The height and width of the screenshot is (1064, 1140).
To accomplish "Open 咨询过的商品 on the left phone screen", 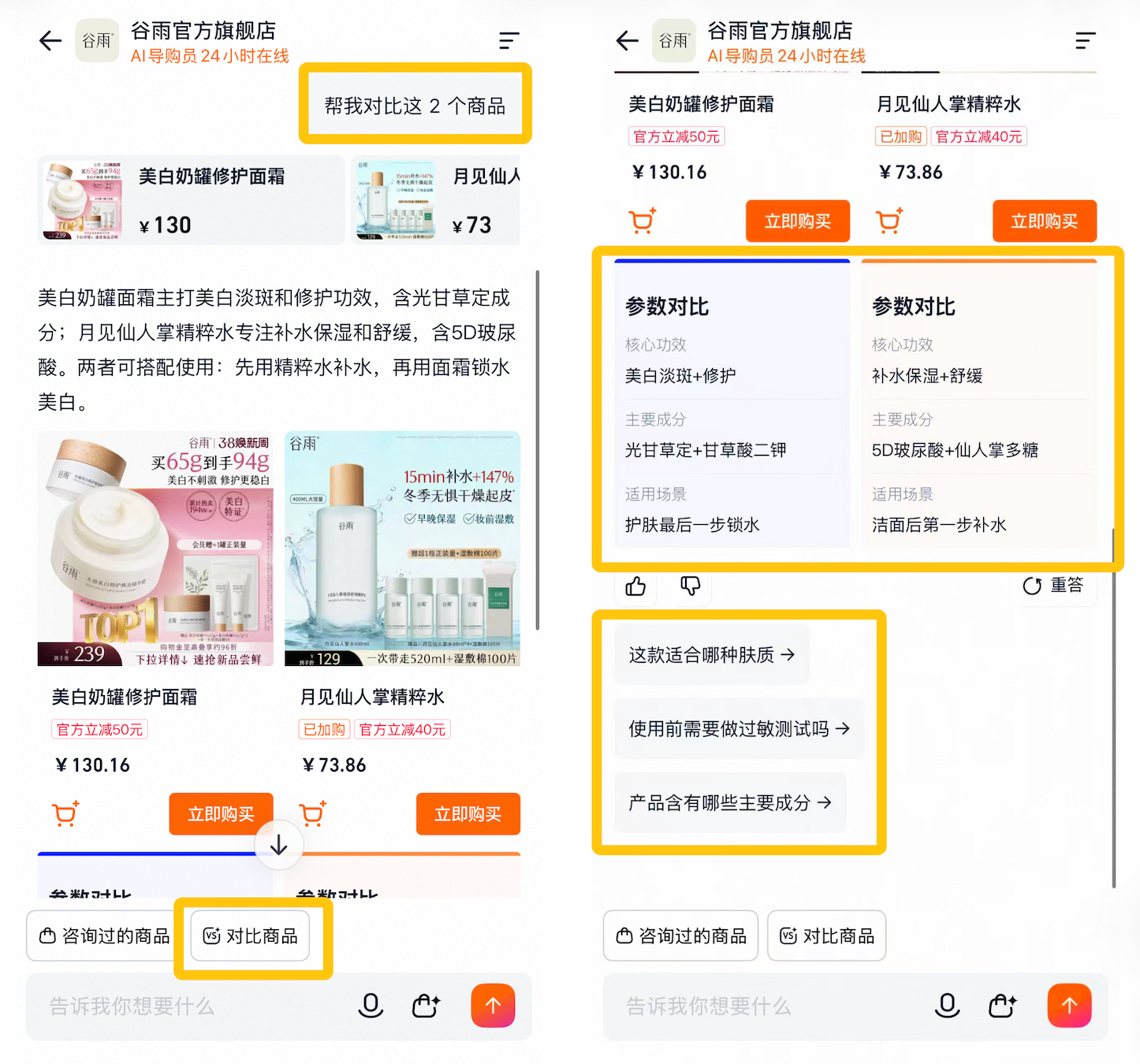I will pos(104,936).
